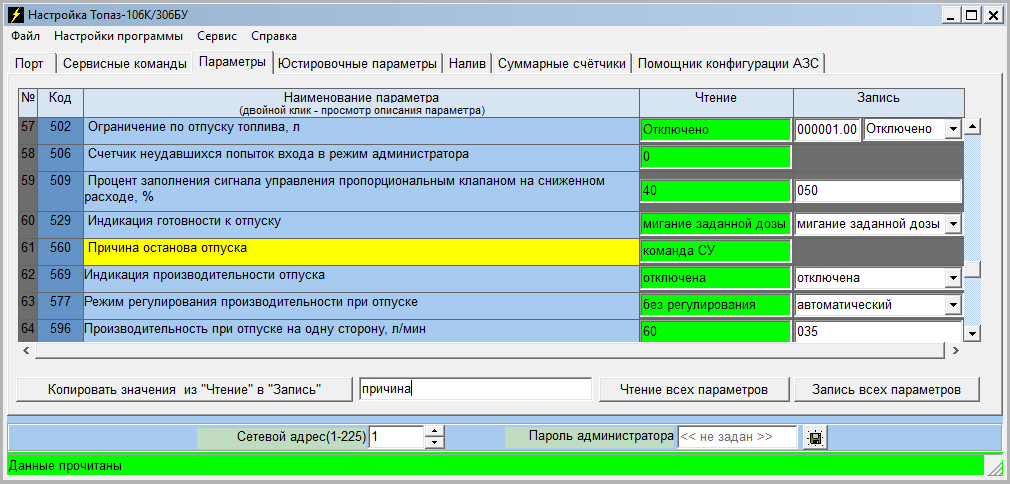Click the read value 40 in row 509
This screenshot has width=1010, height=484.
tap(716, 191)
